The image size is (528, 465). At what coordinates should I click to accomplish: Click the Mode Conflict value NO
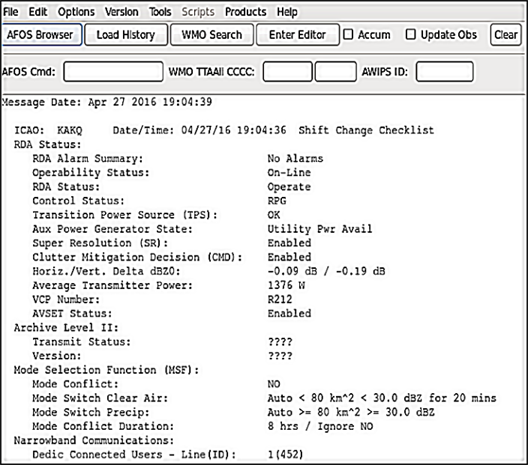pyautogui.click(x=274, y=384)
